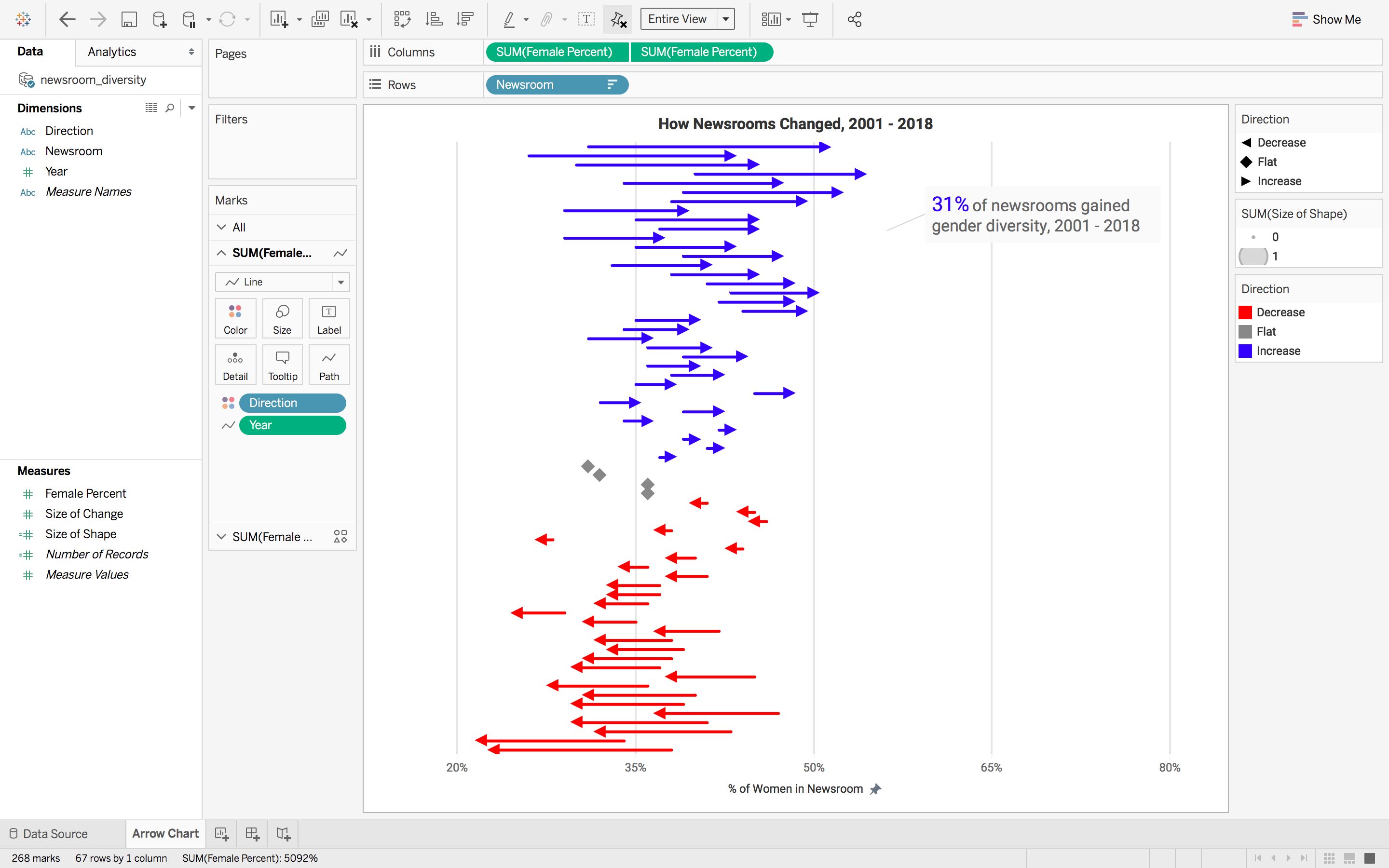
Task: Click the Save button in the toolbar
Action: pyautogui.click(x=129, y=19)
